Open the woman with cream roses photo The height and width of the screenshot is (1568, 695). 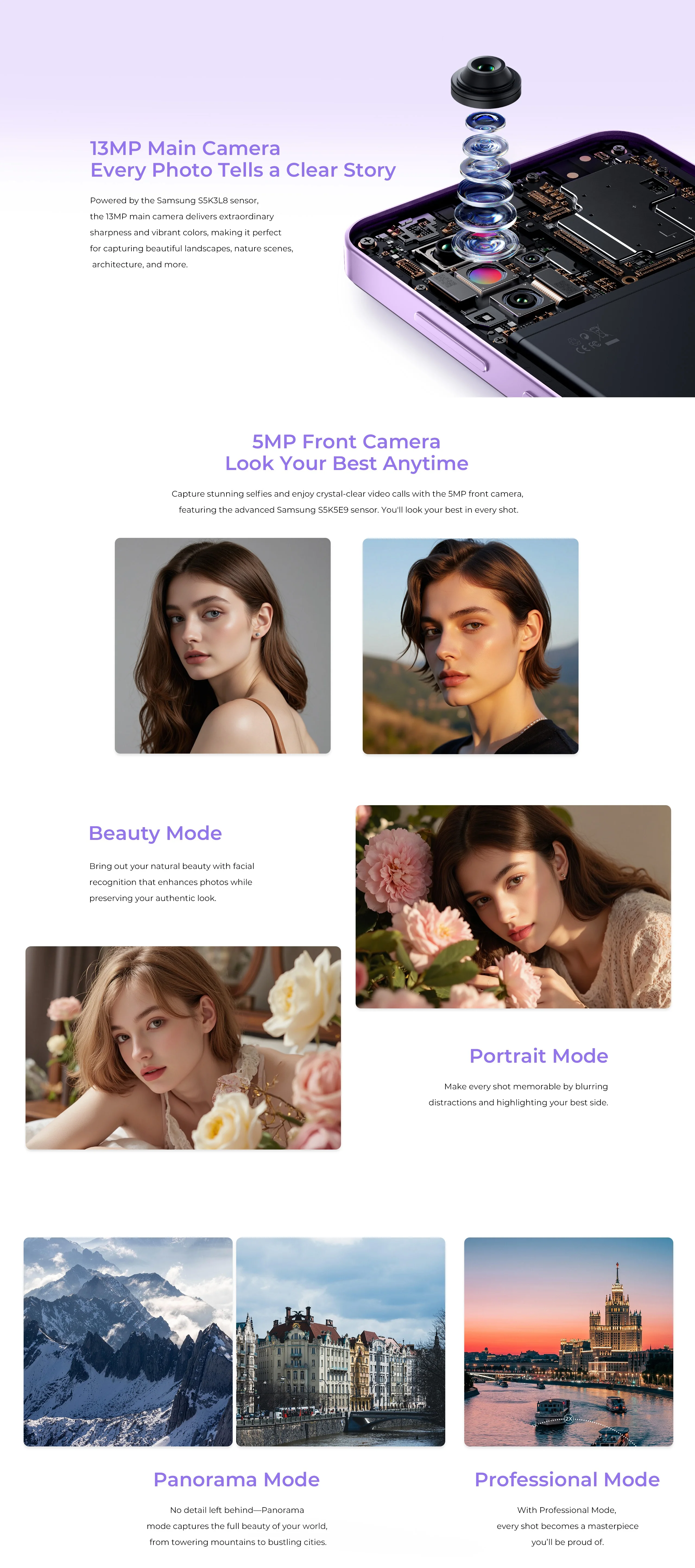(183, 1048)
